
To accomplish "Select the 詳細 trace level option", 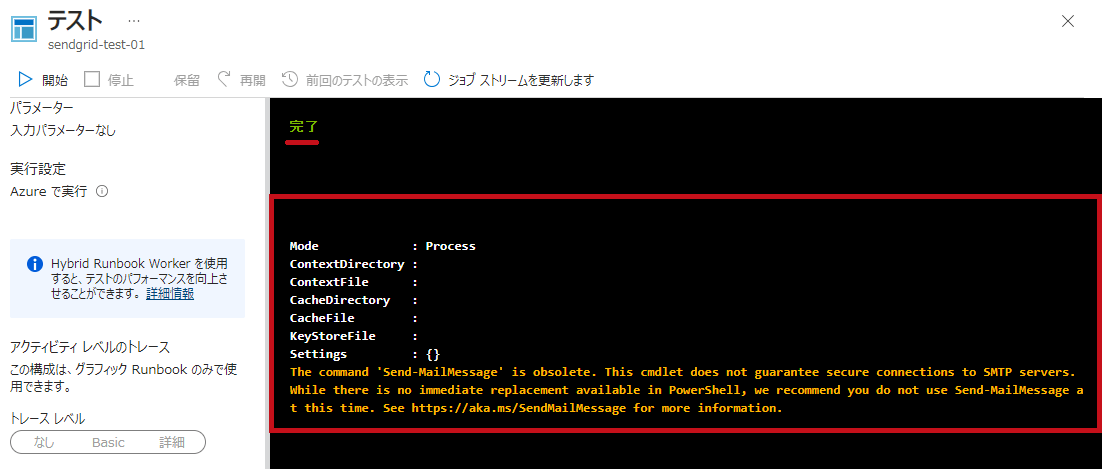I will pyautogui.click(x=171, y=442).
